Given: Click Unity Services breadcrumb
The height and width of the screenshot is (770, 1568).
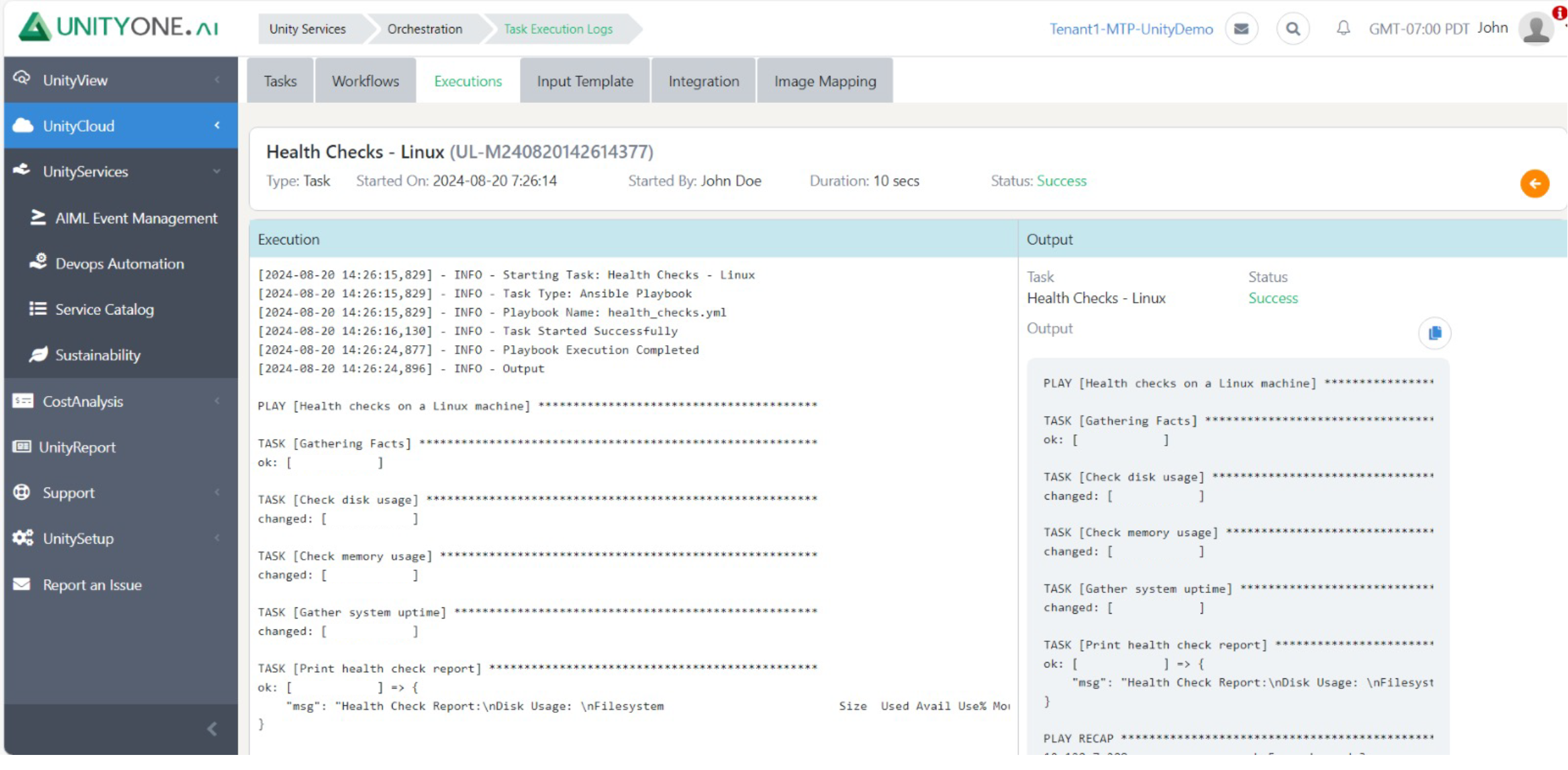Looking at the screenshot, I should [x=307, y=29].
